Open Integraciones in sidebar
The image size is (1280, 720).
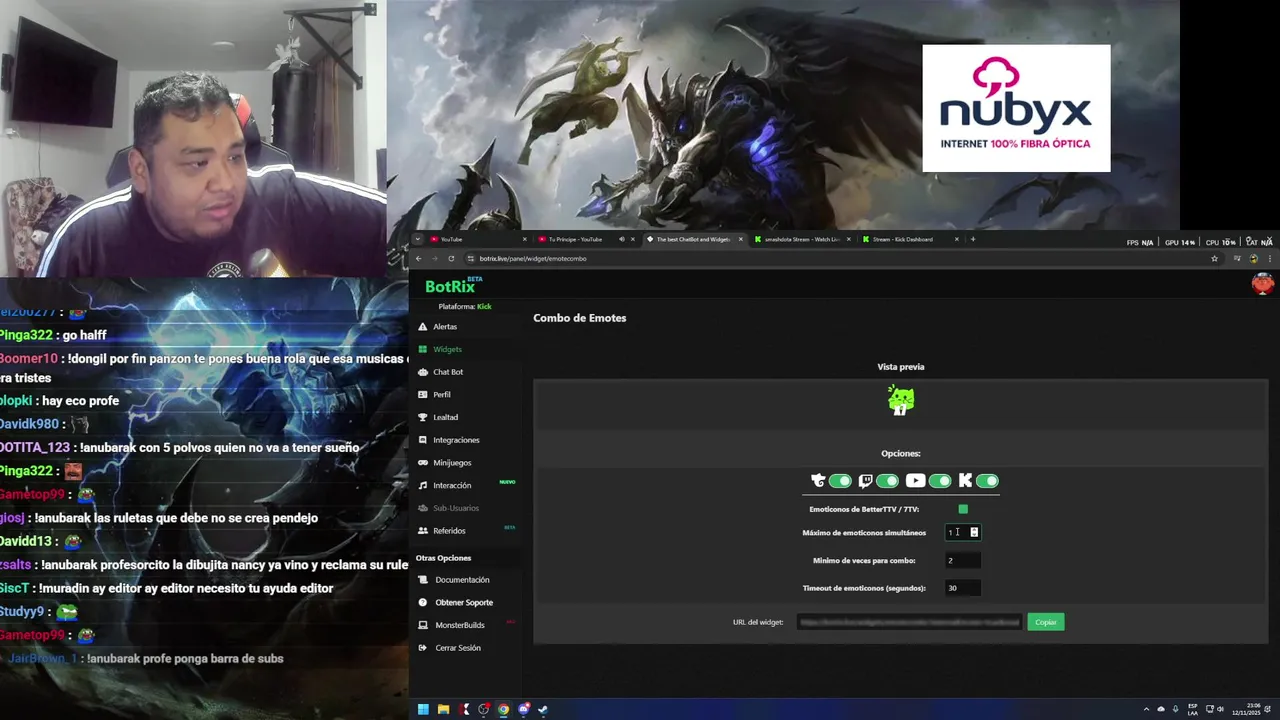[x=456, y=440]
